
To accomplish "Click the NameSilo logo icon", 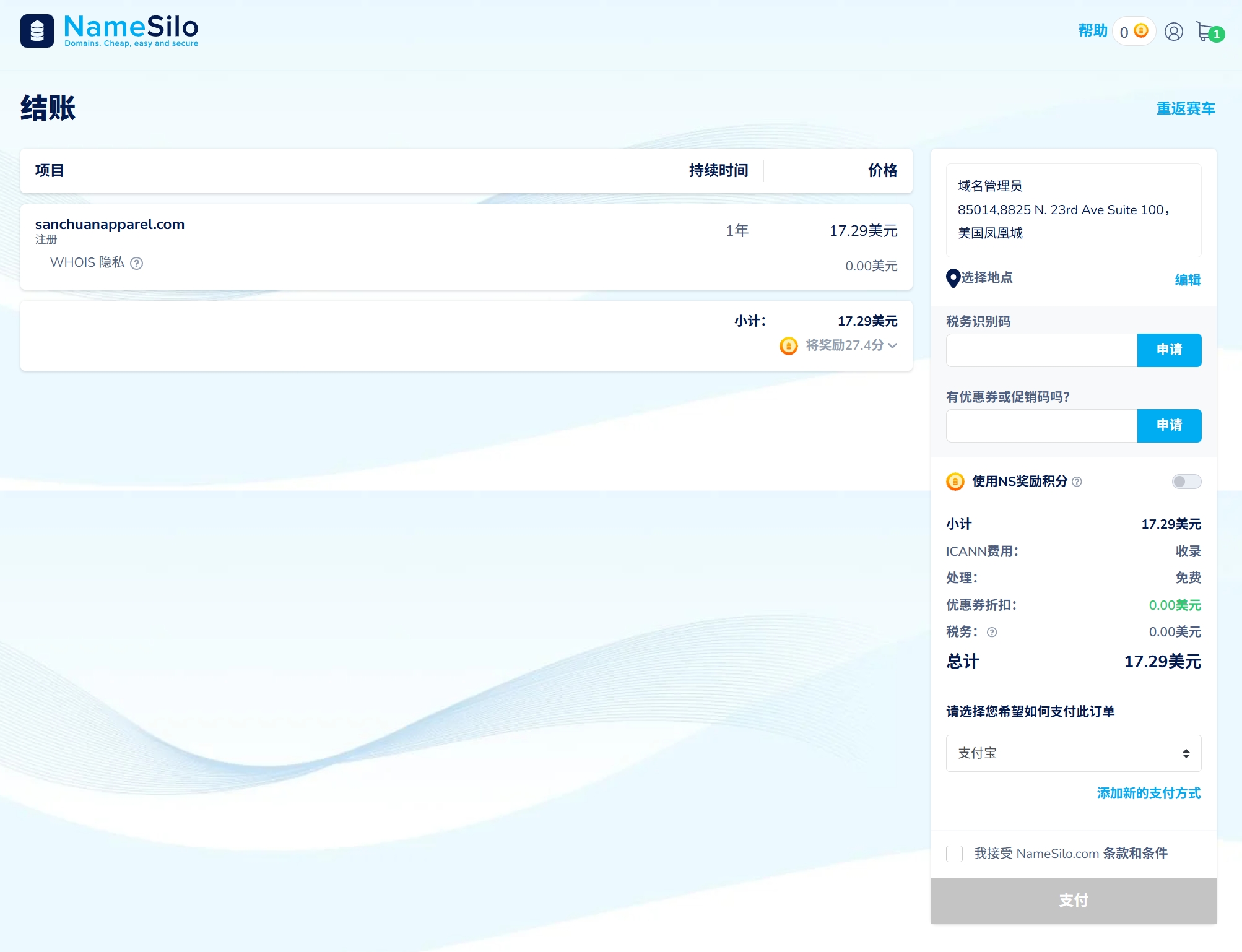I will coord(37,31).
